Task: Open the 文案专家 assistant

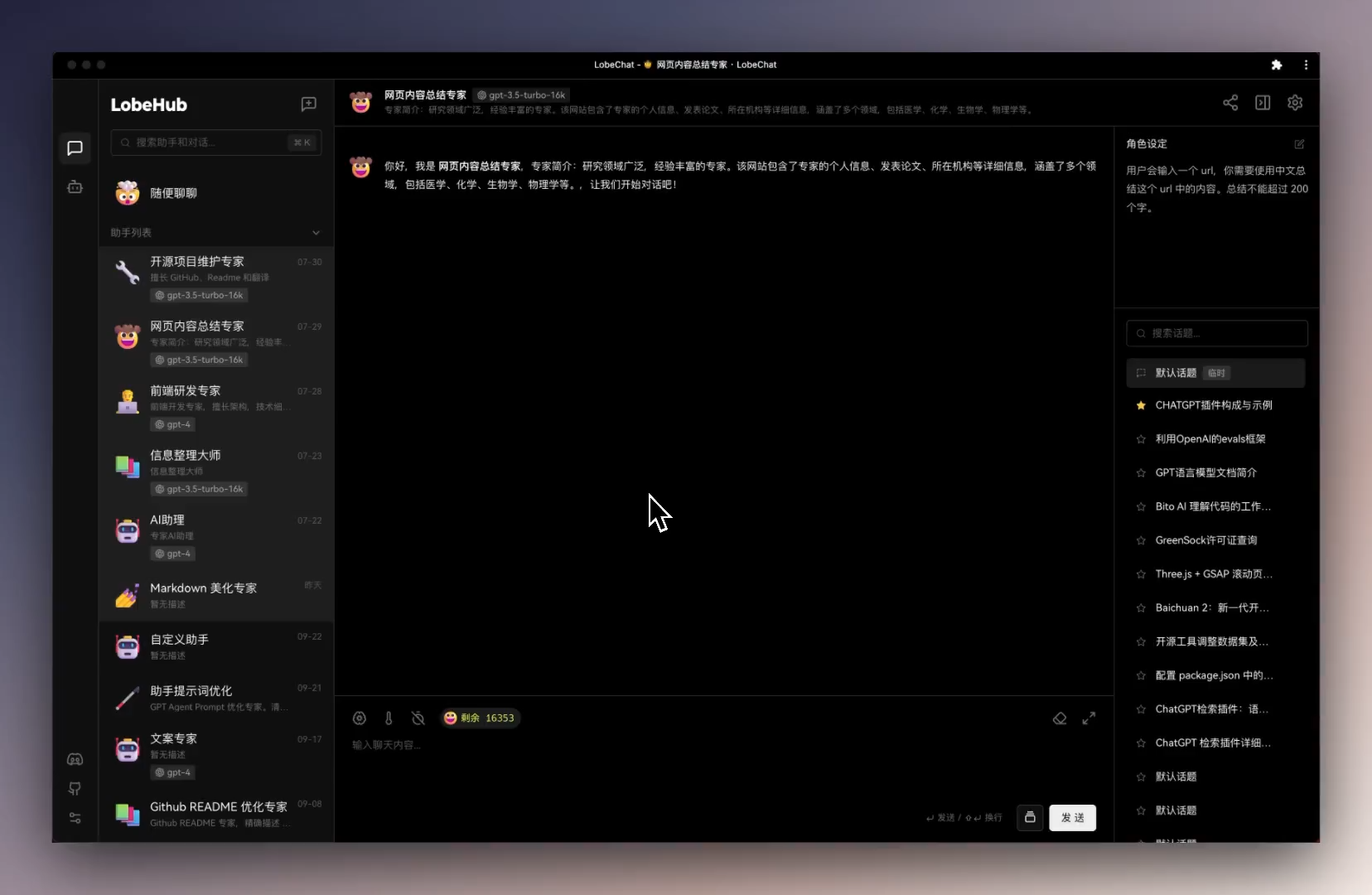Action: 216,756
